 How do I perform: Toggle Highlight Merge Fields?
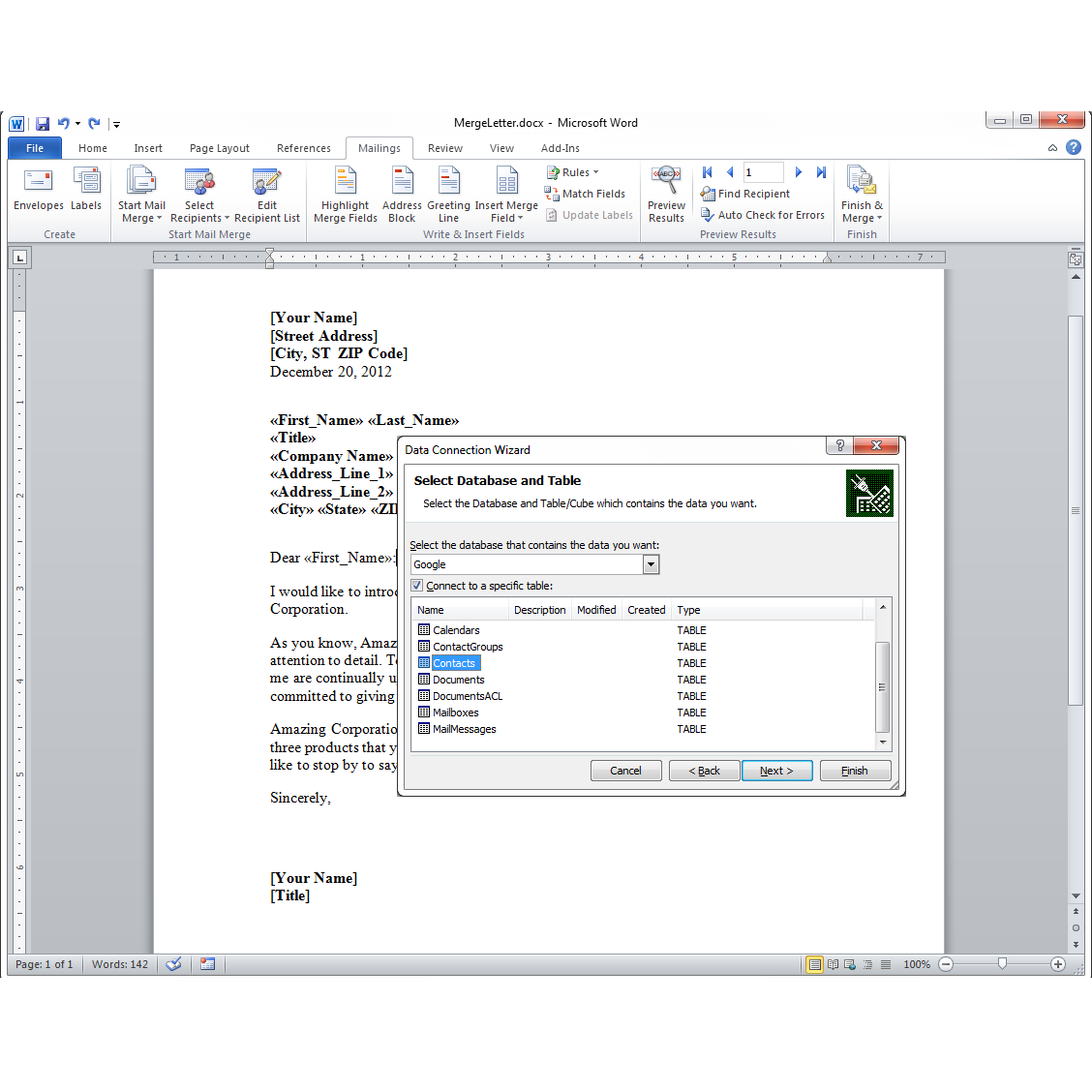coord(346,195)
